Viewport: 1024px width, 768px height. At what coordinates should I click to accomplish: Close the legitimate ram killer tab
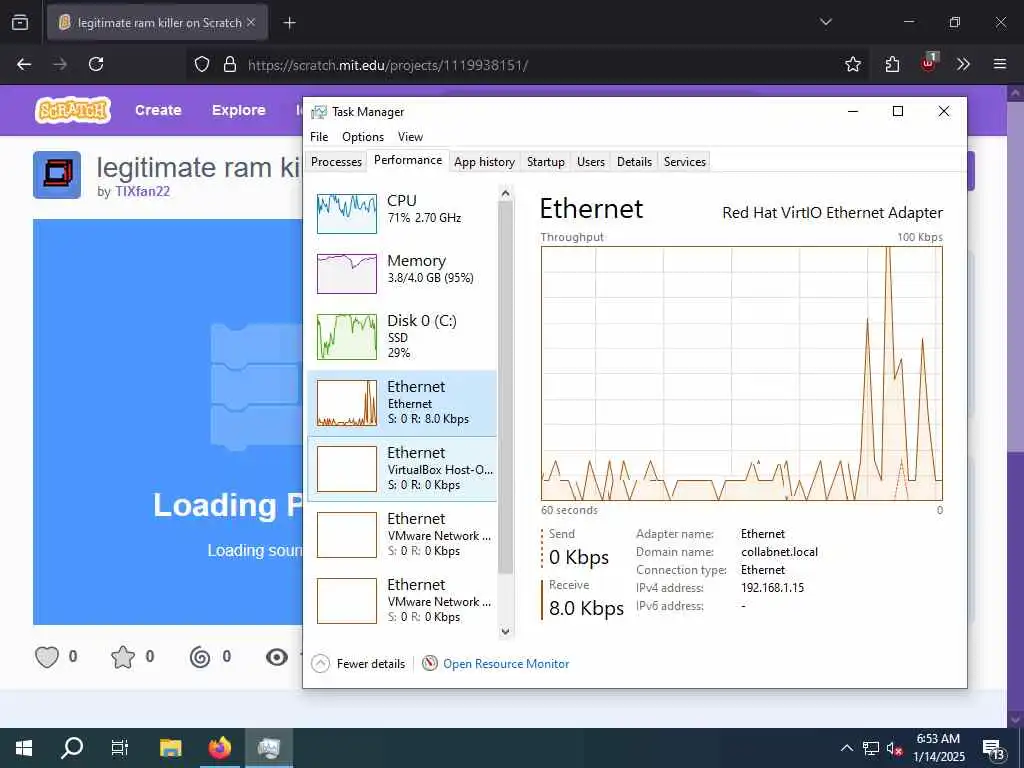(x=251, y=22)
